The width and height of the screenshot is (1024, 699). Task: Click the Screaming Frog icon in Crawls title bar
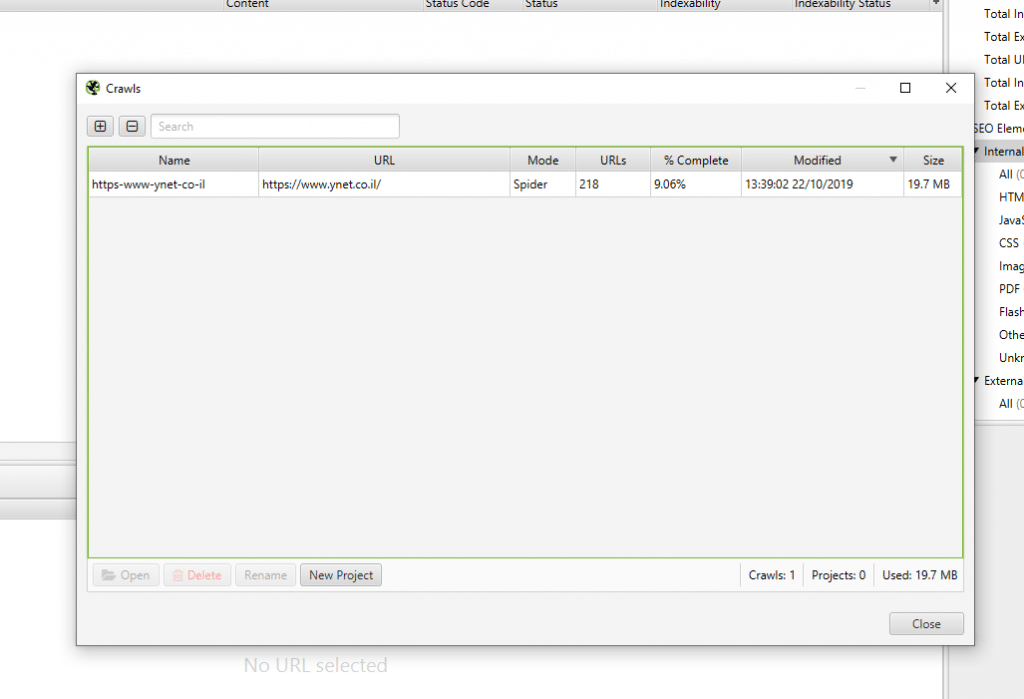[93, 88]
